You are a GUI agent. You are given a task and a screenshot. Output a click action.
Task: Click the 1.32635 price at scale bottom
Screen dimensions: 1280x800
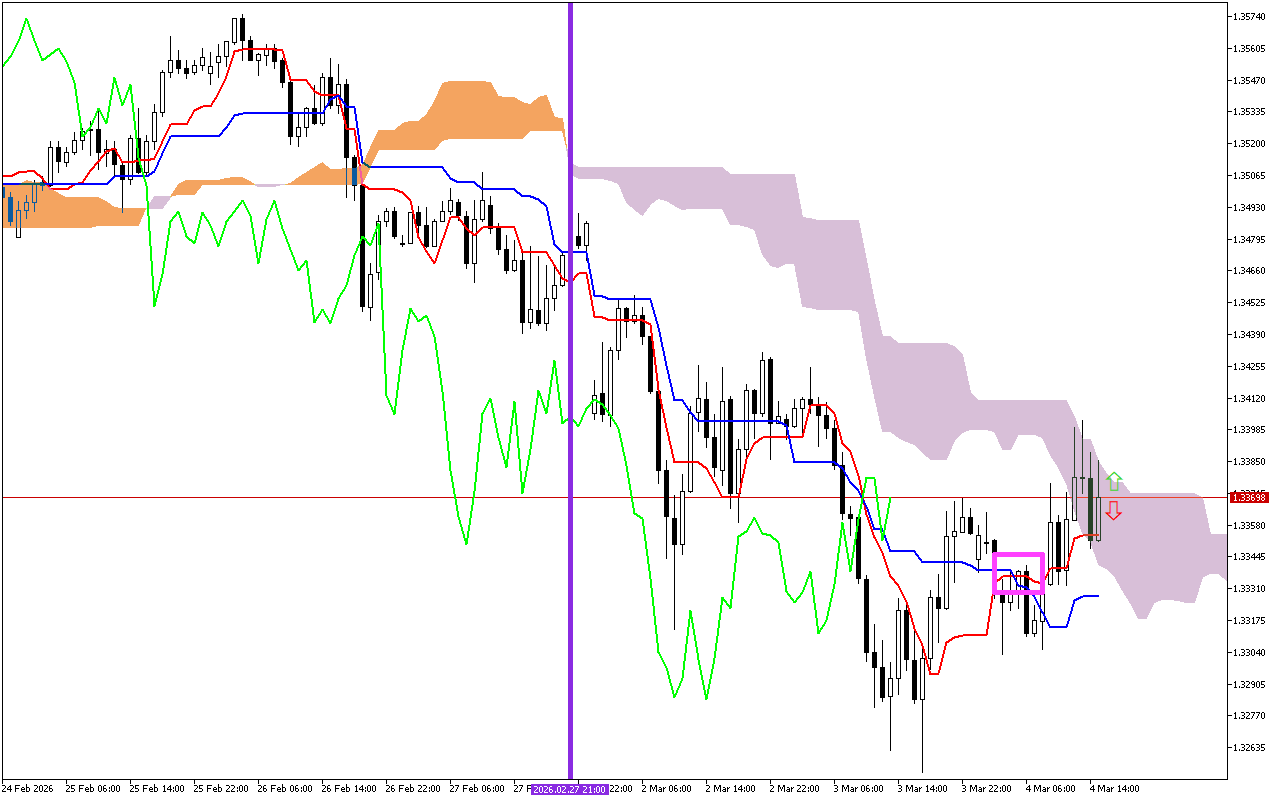(1249, 746)
